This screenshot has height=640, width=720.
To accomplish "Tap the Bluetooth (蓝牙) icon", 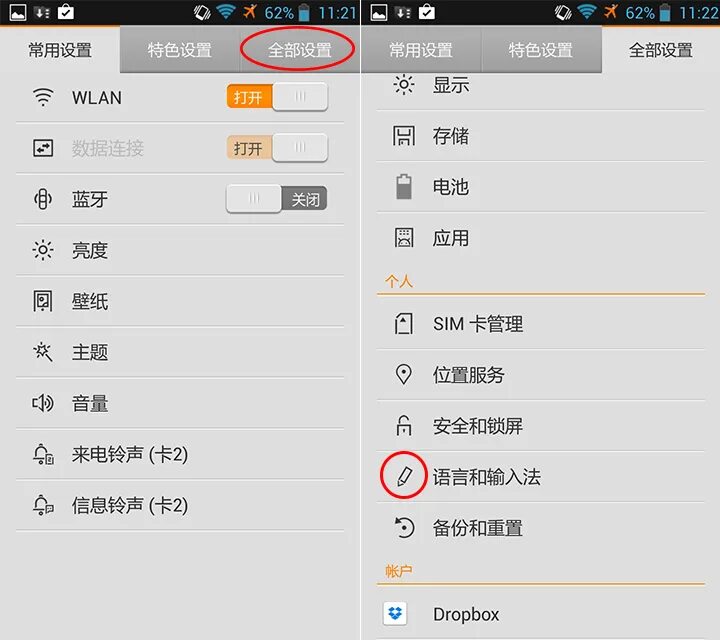I will point(43,199).
